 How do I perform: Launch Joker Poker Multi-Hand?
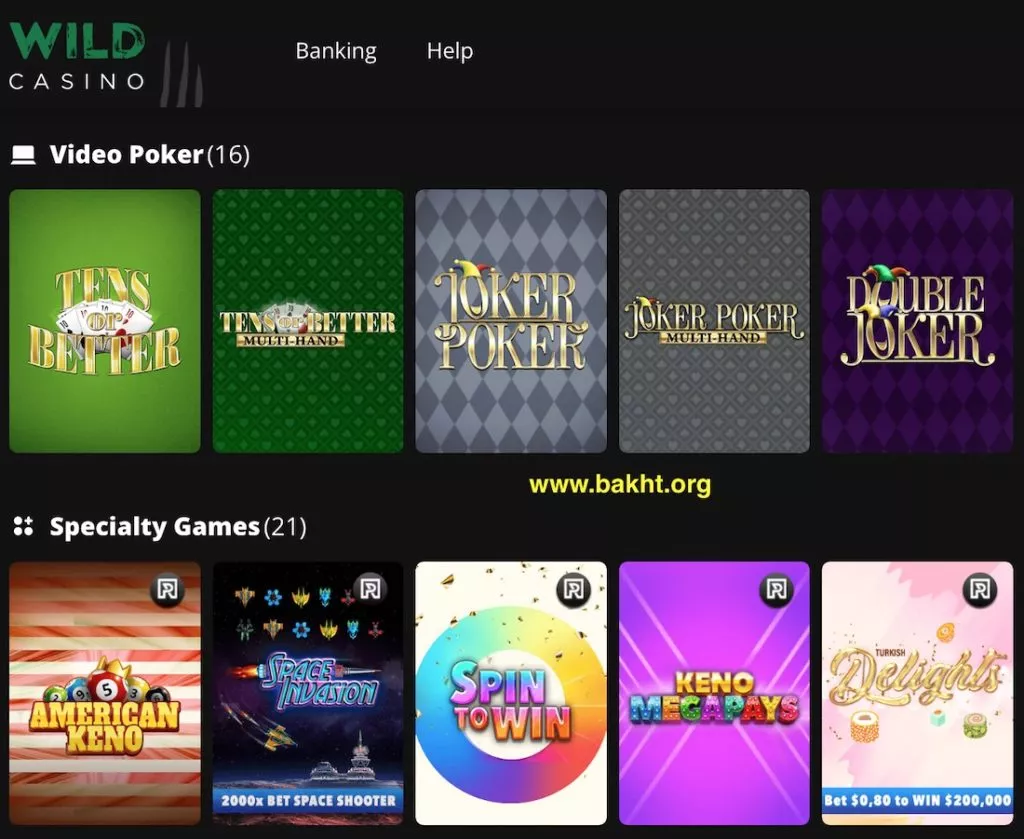714,321
